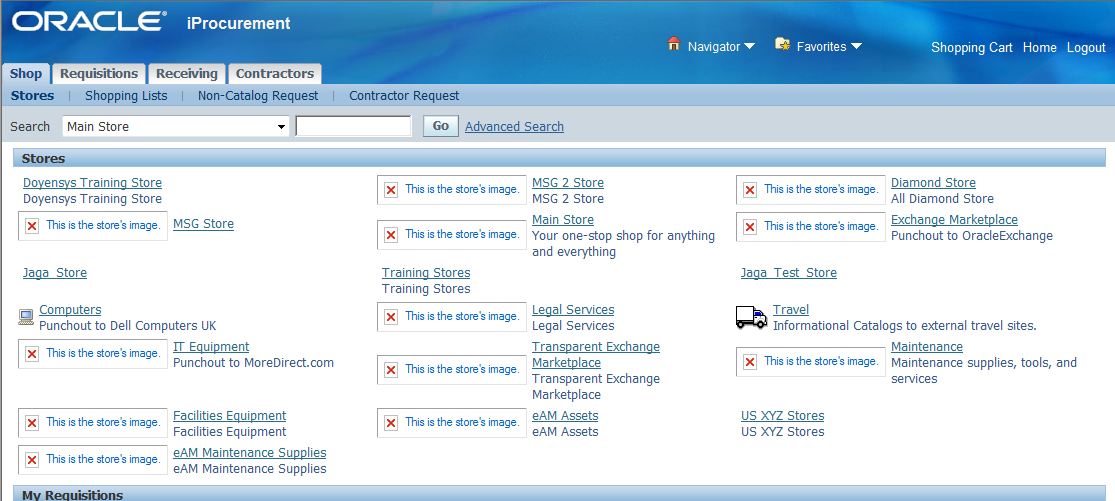Click the My Requisitions section header

(x=560, y=494)
